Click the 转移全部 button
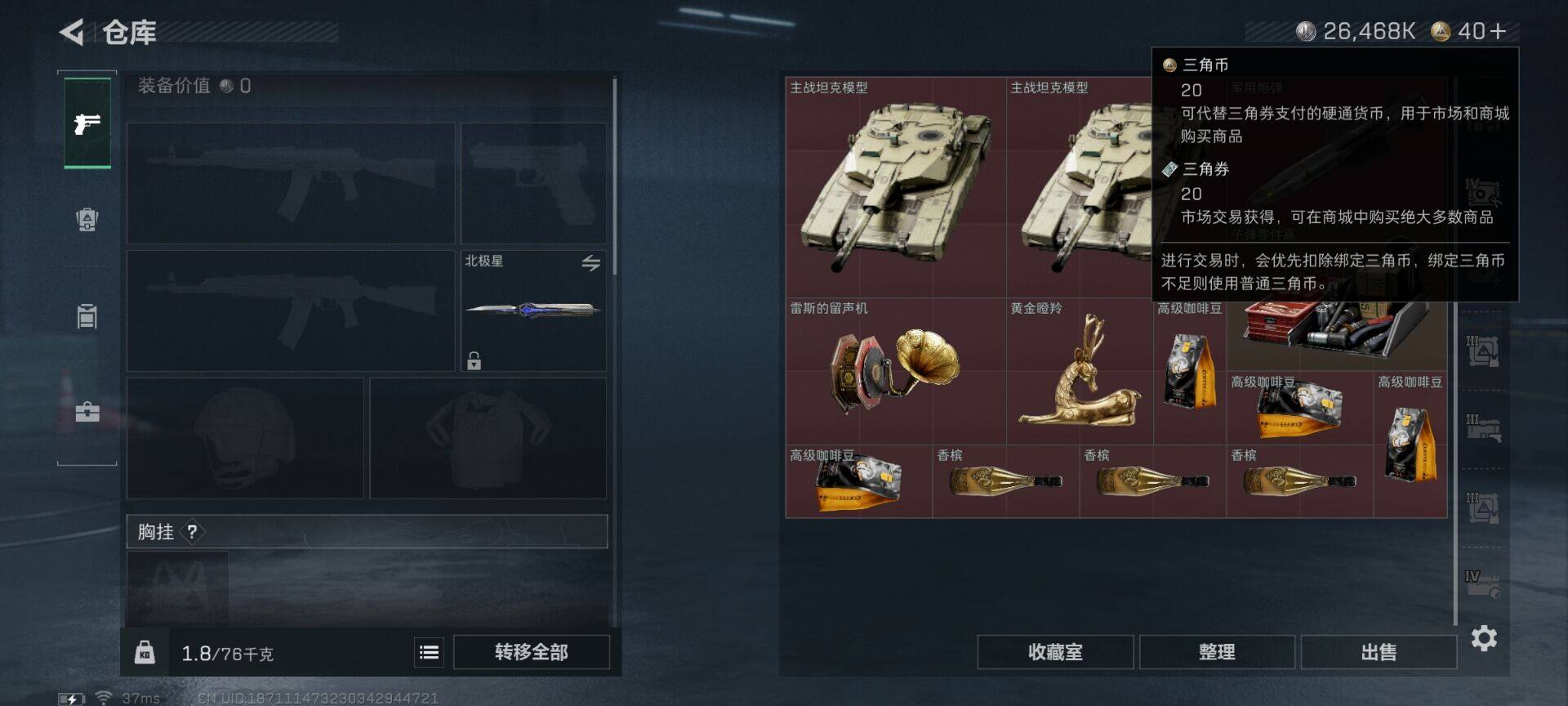This screenshot has height=706, width=1568. point(532,652)
